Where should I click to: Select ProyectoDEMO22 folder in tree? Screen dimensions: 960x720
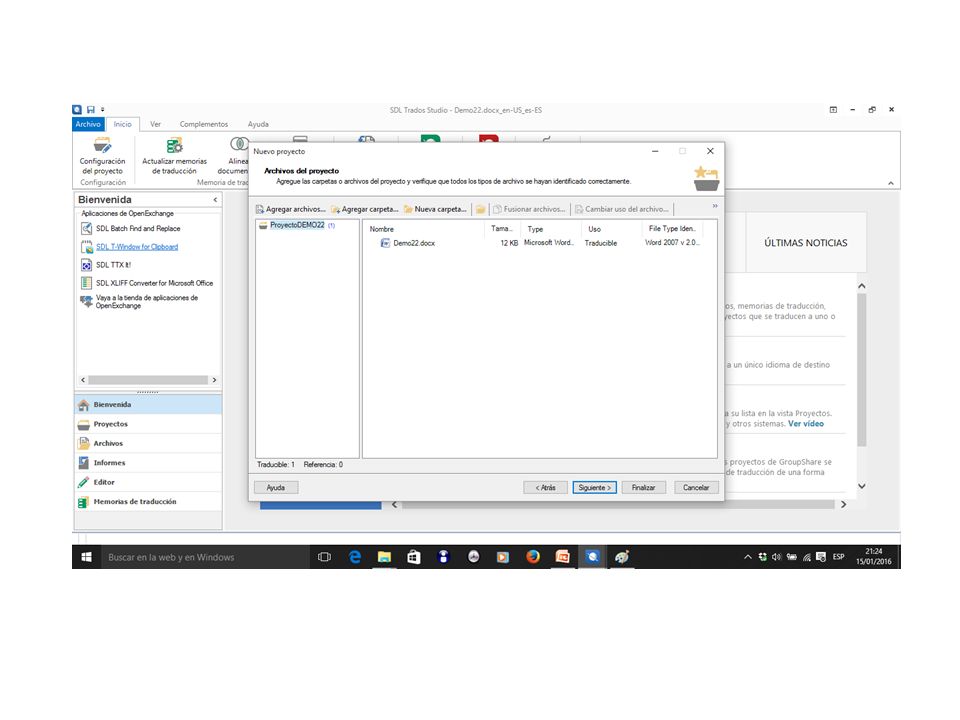297,225
